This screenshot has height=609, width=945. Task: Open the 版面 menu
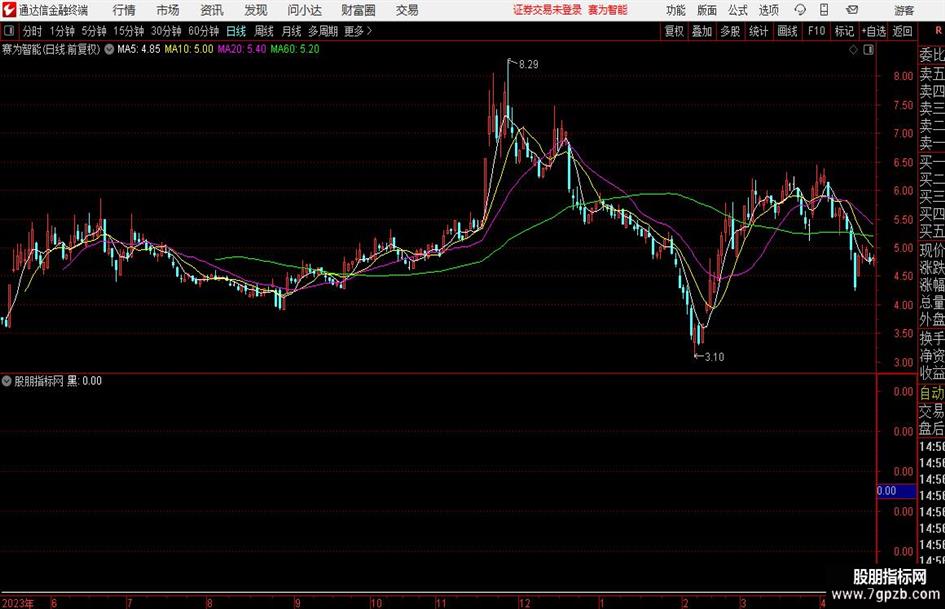pos(707,10)
